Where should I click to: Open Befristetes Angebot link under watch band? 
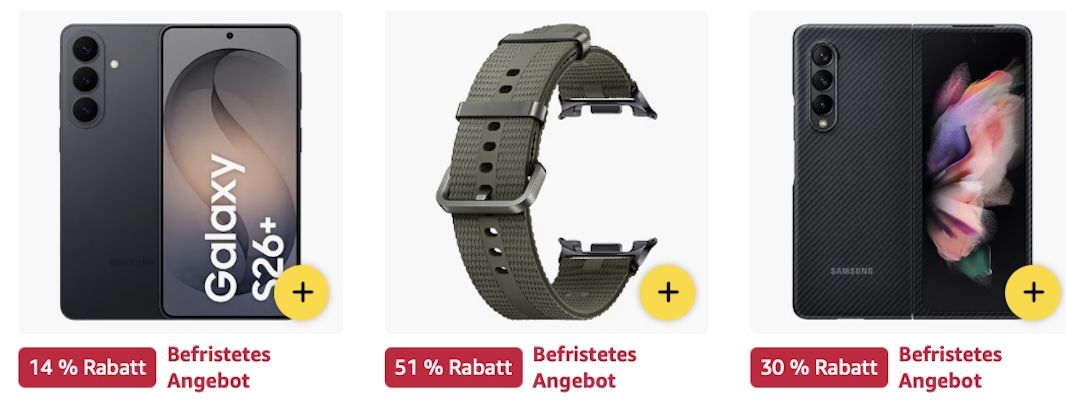click(584, 367)
